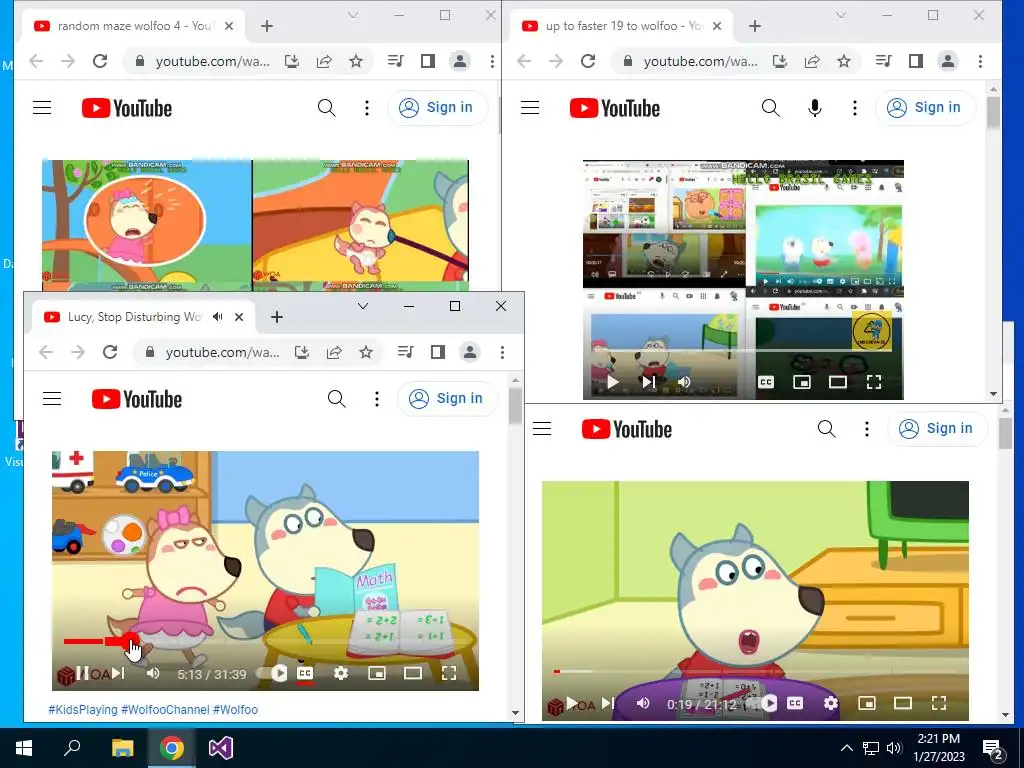Toggle autoplay on the 21:12 video player

click(x=763, y=703)
